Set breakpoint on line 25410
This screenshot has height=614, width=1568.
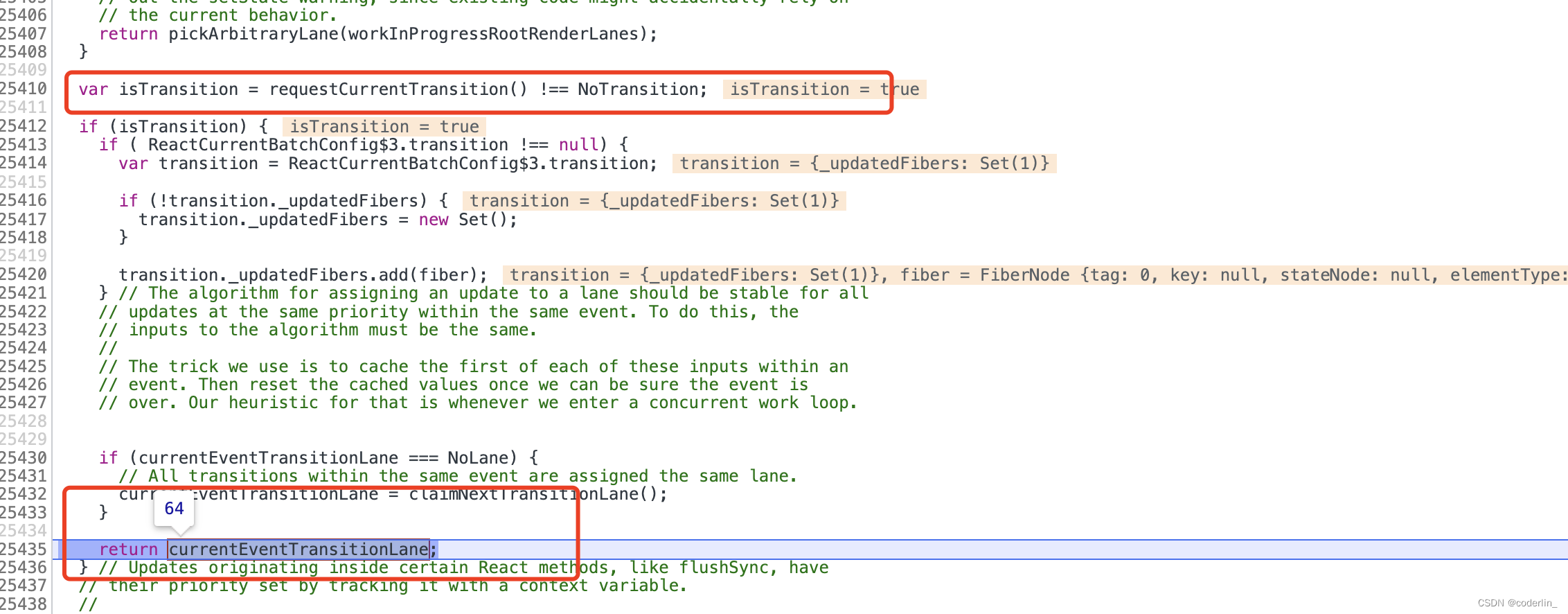point(24,89)
